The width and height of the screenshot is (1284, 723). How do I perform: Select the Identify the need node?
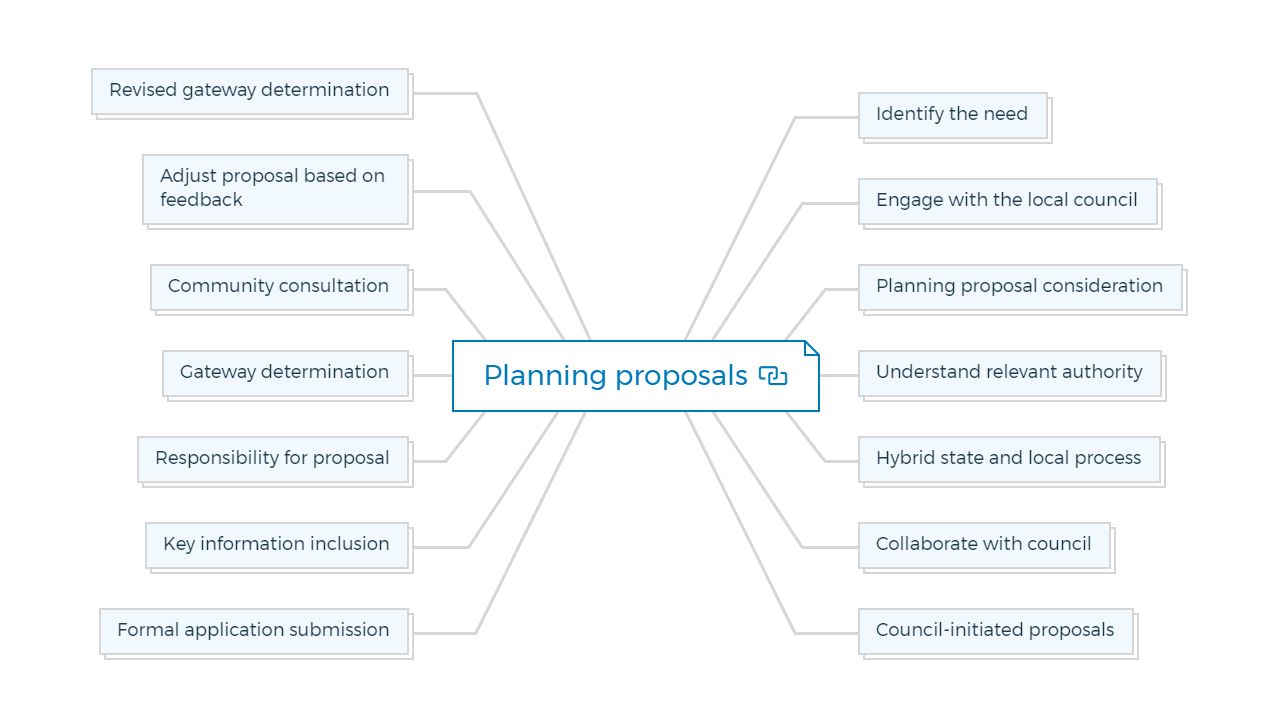(953, 115)
